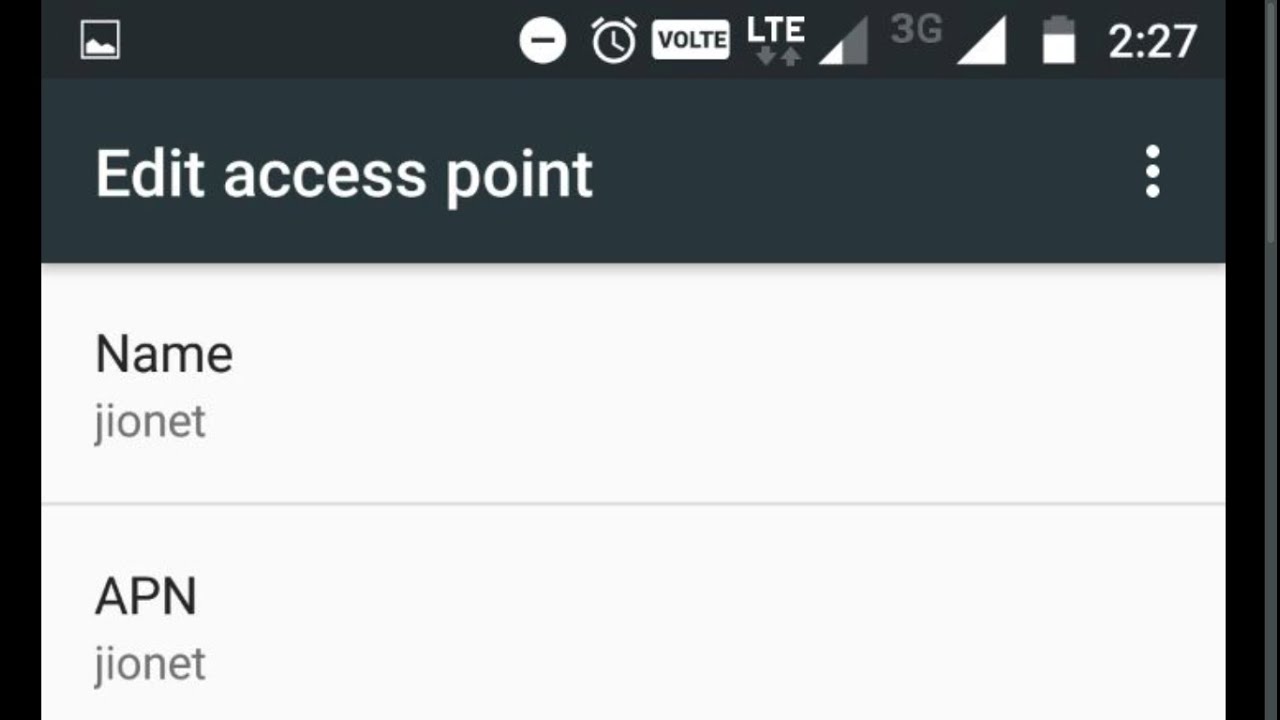Image resolution: width=1280 pixels, height=720 pixels.
Task: Edit the jionet value under Name
Action: 150,422
